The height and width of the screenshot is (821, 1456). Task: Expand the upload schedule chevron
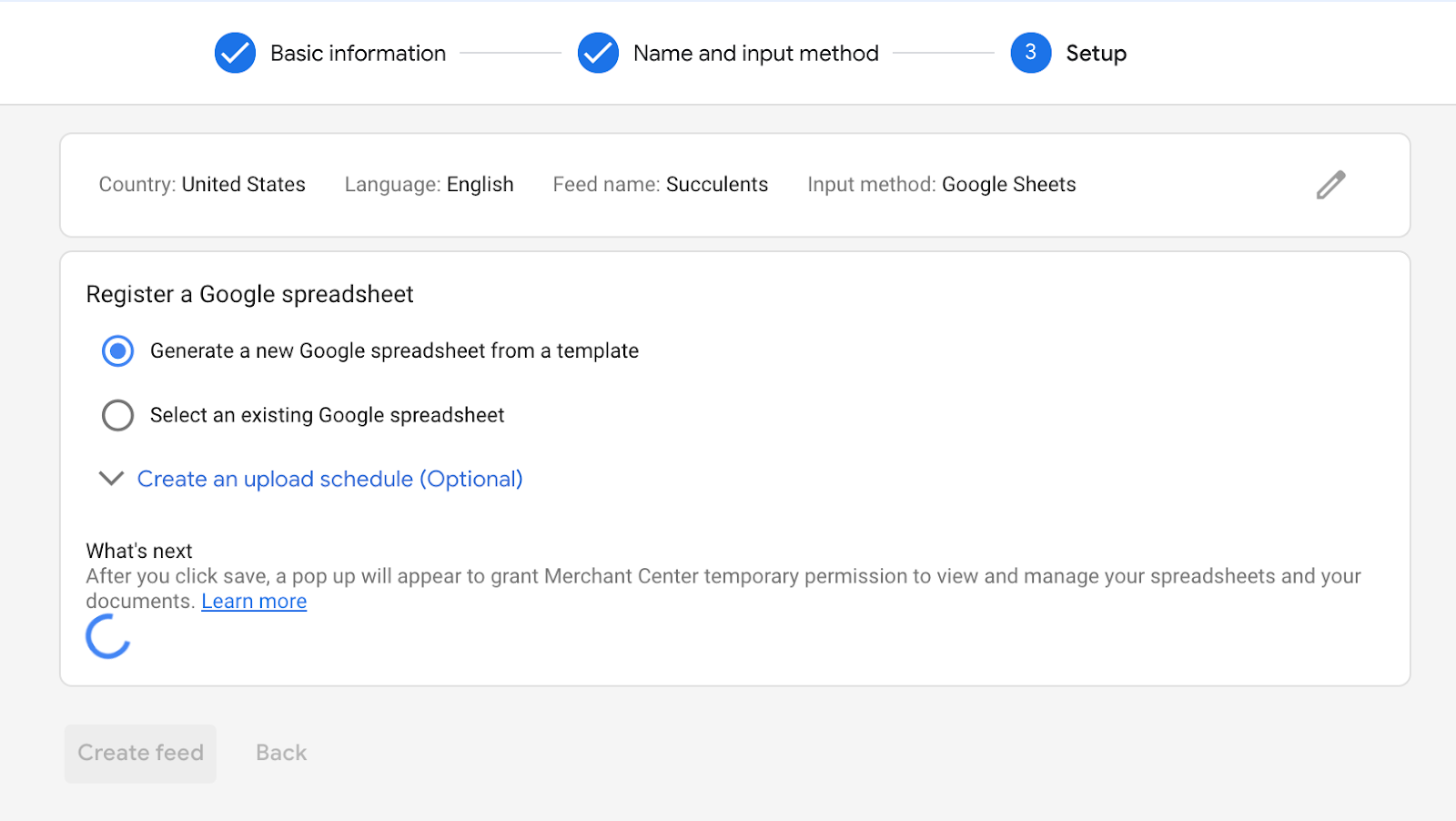111,479
